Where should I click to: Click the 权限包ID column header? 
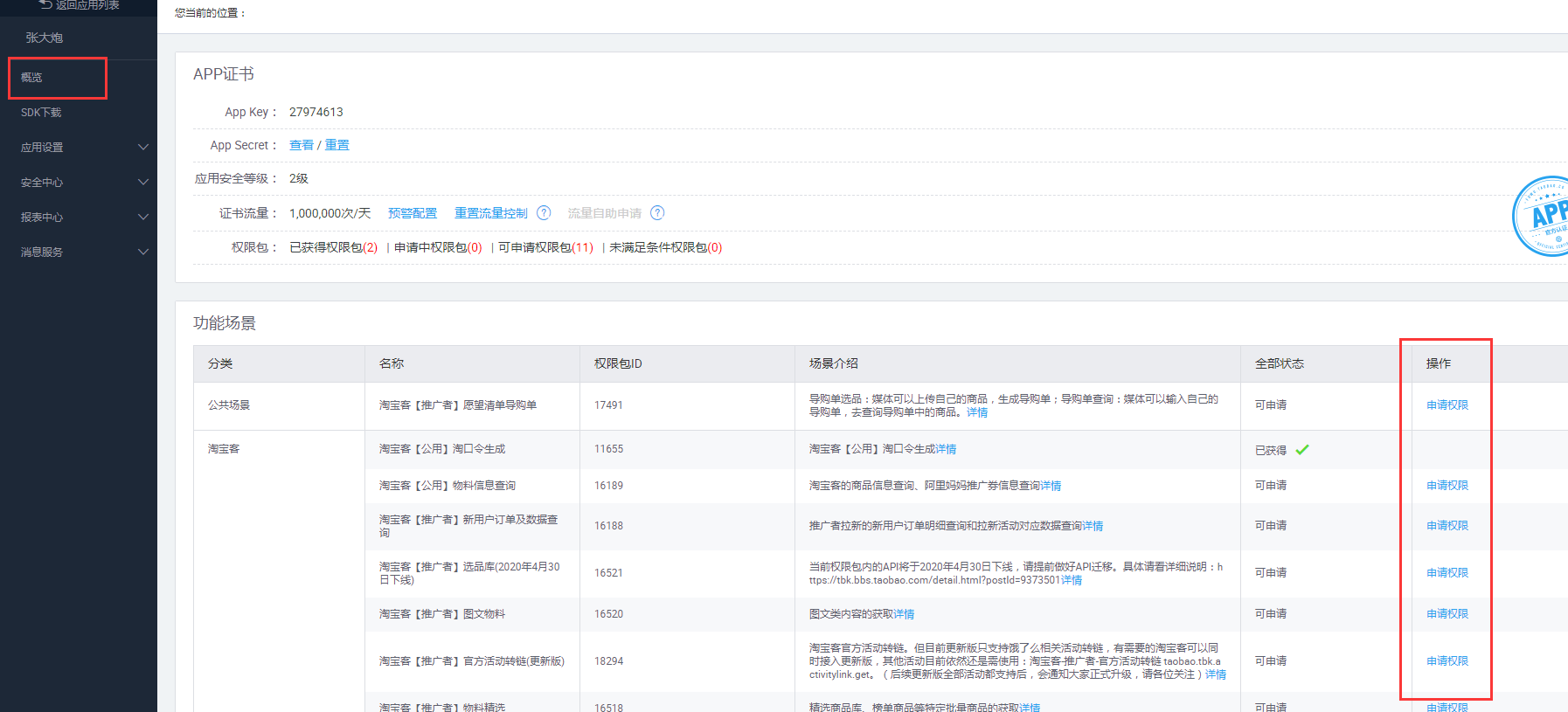(x=618, y=363)
